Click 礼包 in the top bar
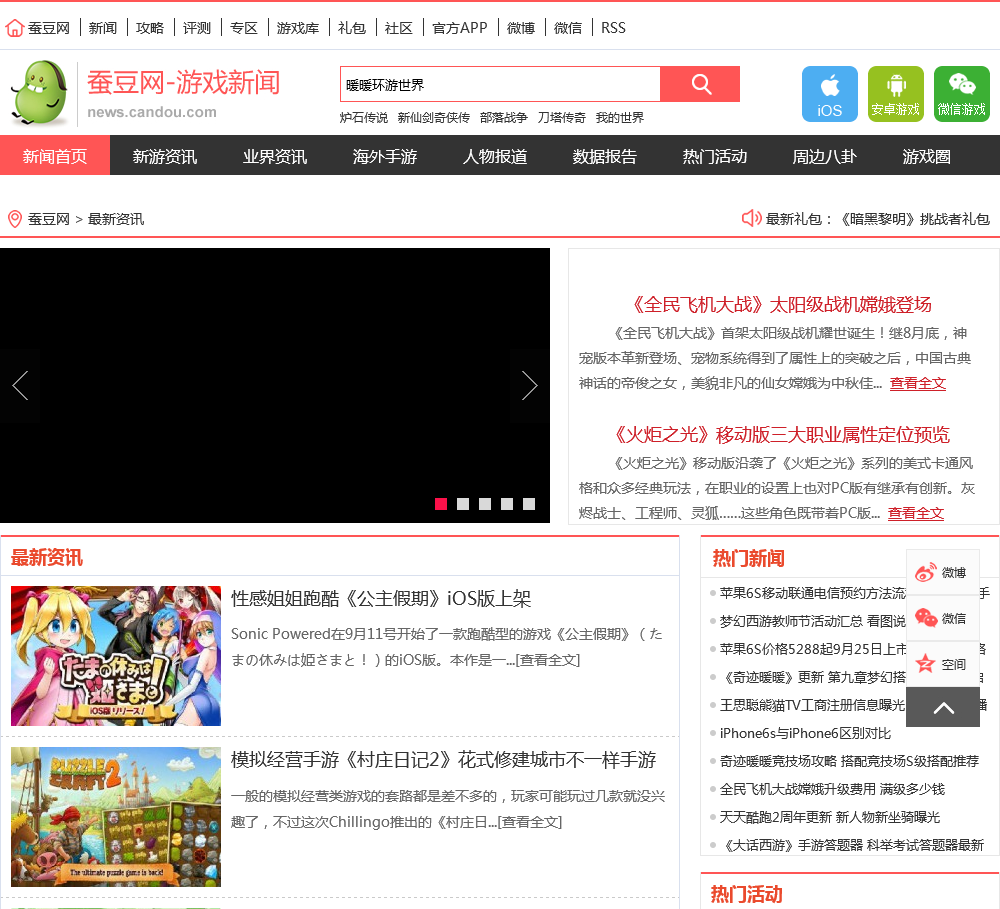 [351, 28]
